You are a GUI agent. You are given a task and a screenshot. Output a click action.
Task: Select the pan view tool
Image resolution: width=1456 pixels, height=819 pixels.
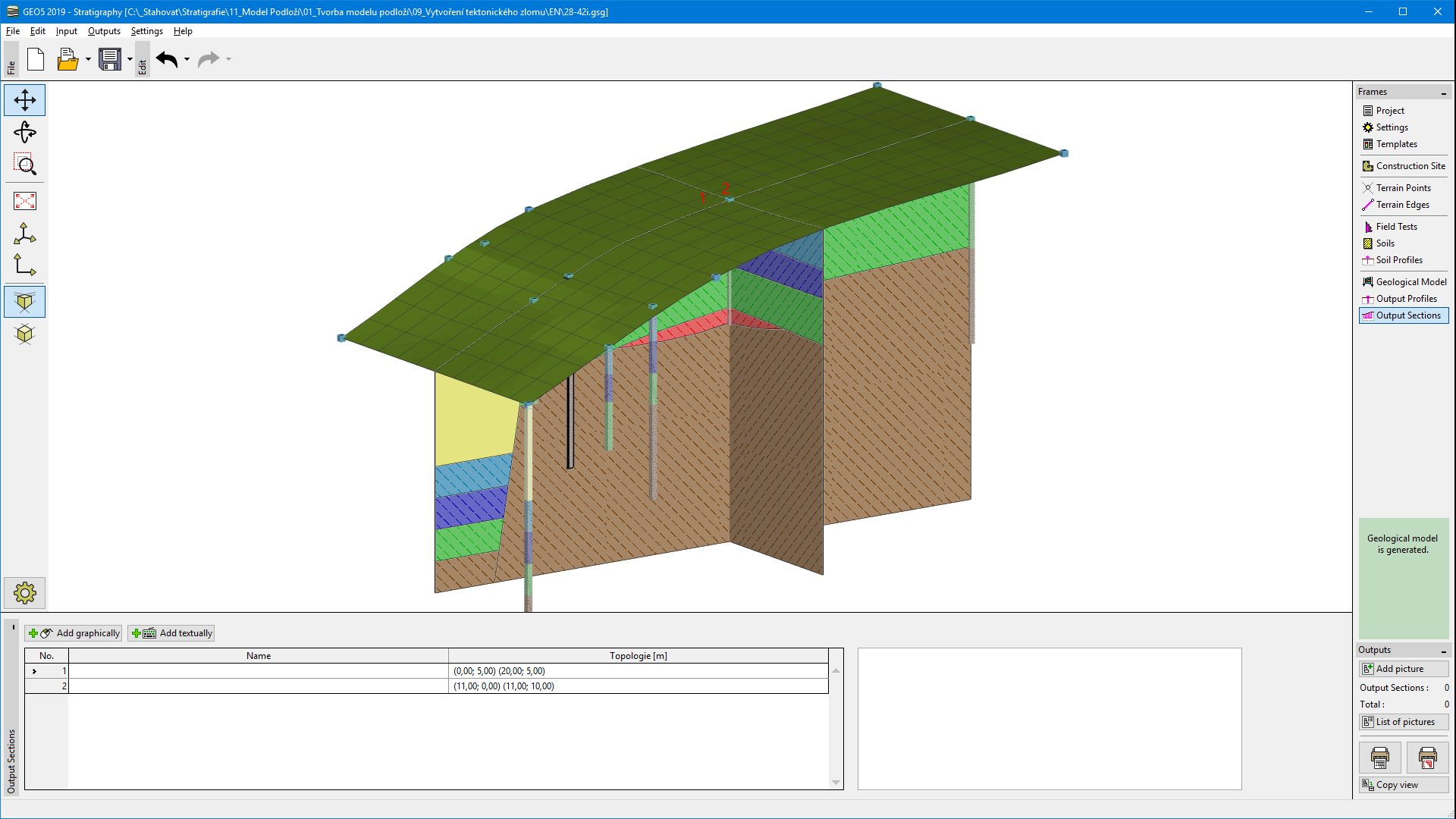click(25, 100)
